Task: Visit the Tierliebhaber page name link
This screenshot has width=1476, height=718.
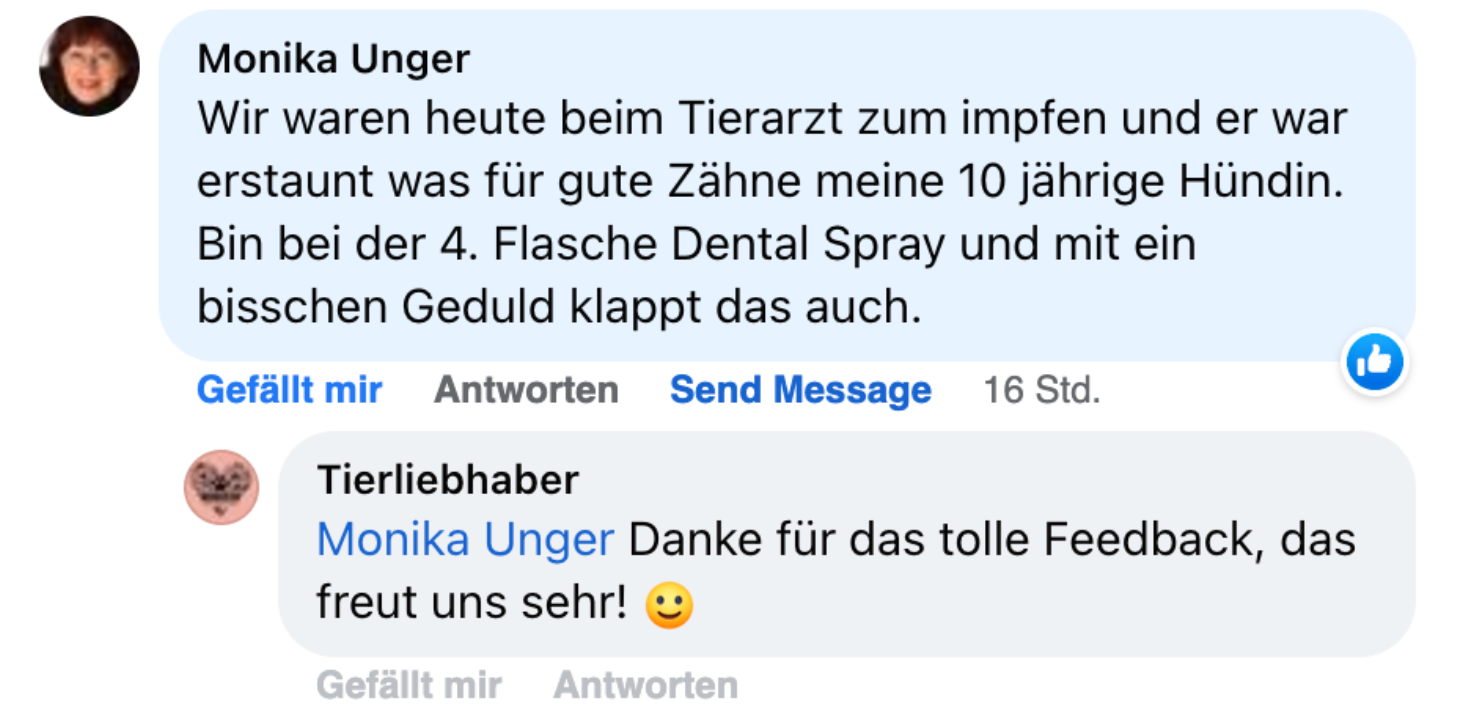Action: click(448, 480)
